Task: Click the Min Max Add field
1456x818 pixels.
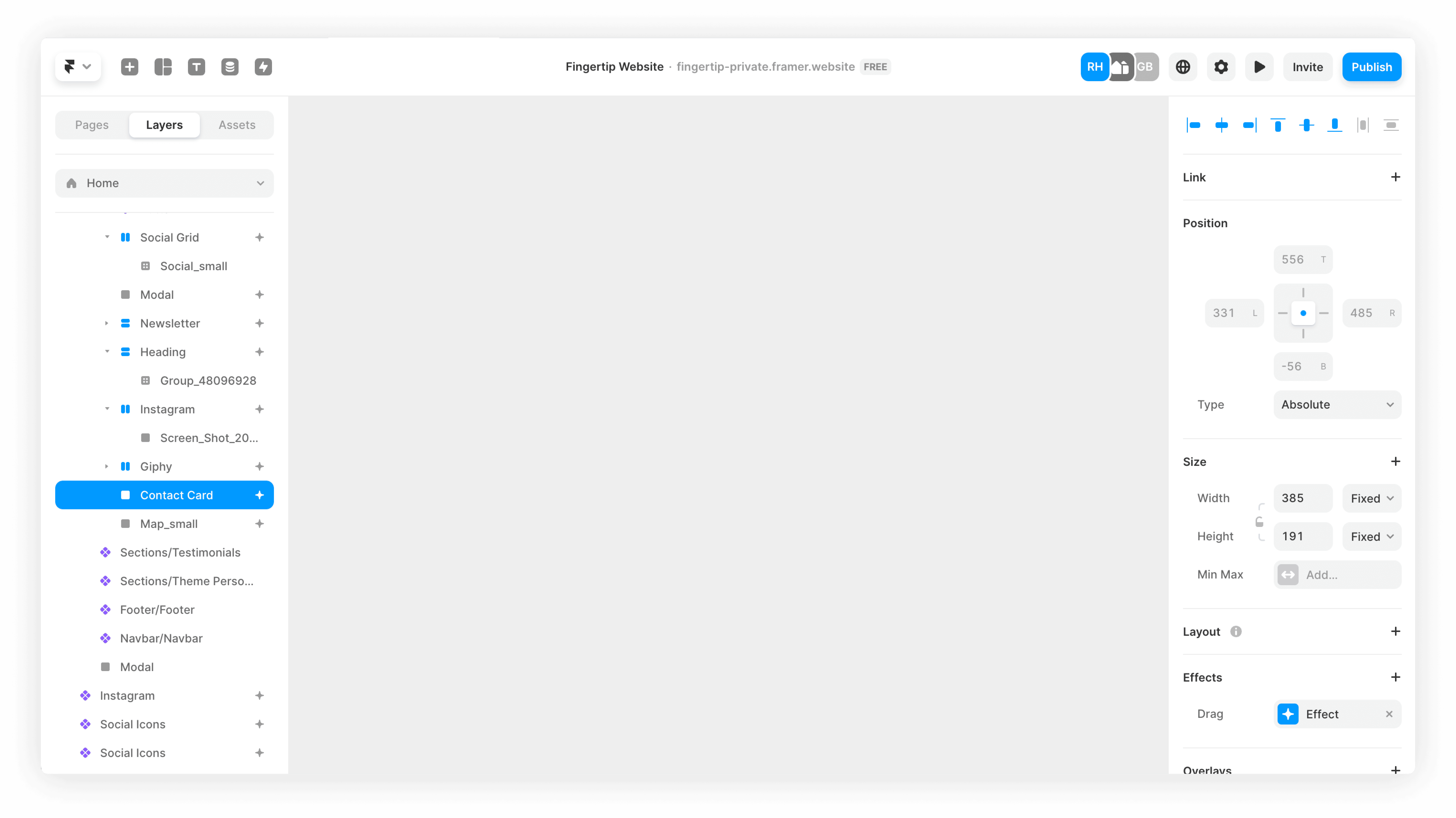Action: [1337, 575]
